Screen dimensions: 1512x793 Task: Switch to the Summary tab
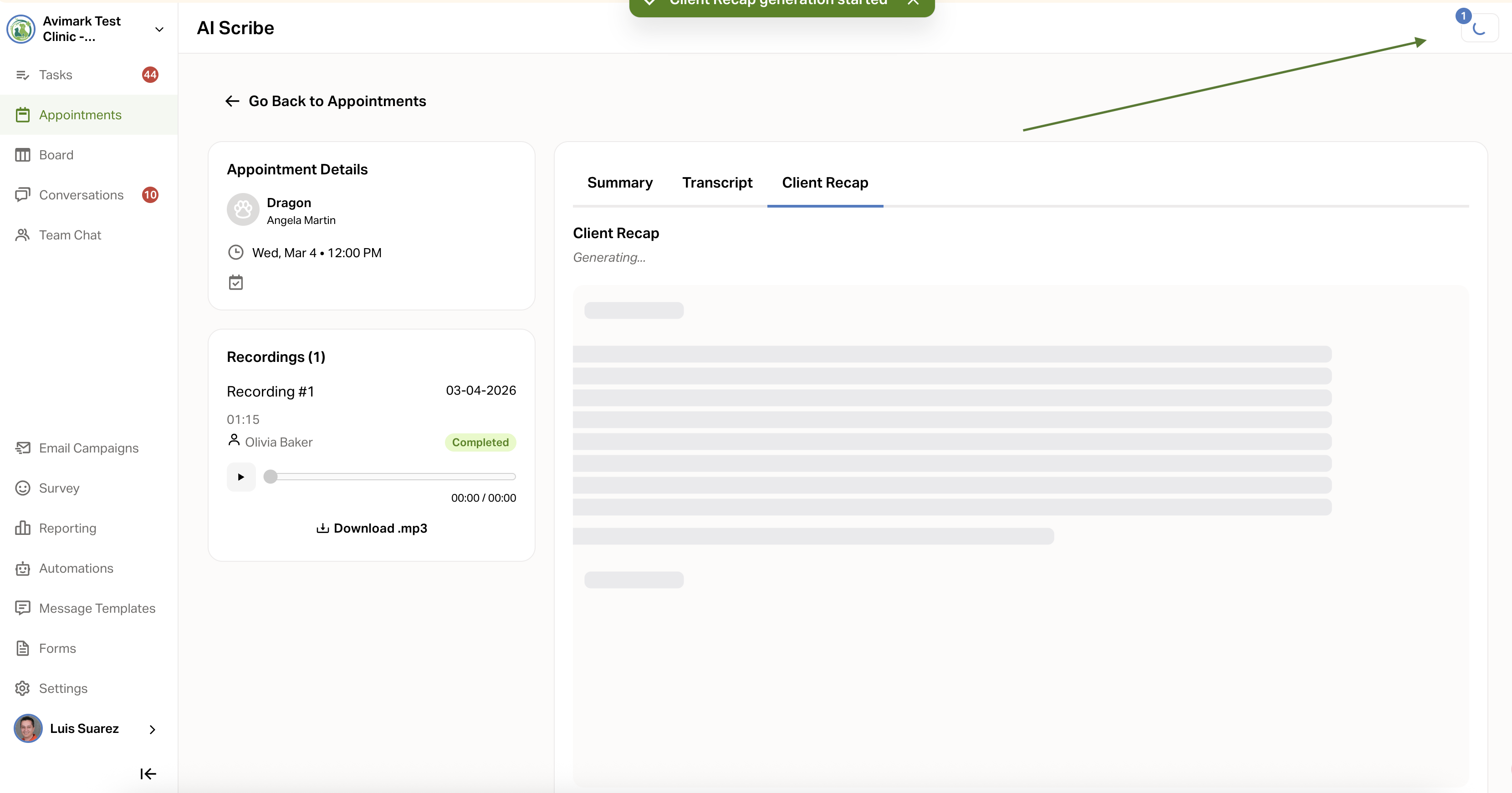pyautogui.click(x=620, y=183)
